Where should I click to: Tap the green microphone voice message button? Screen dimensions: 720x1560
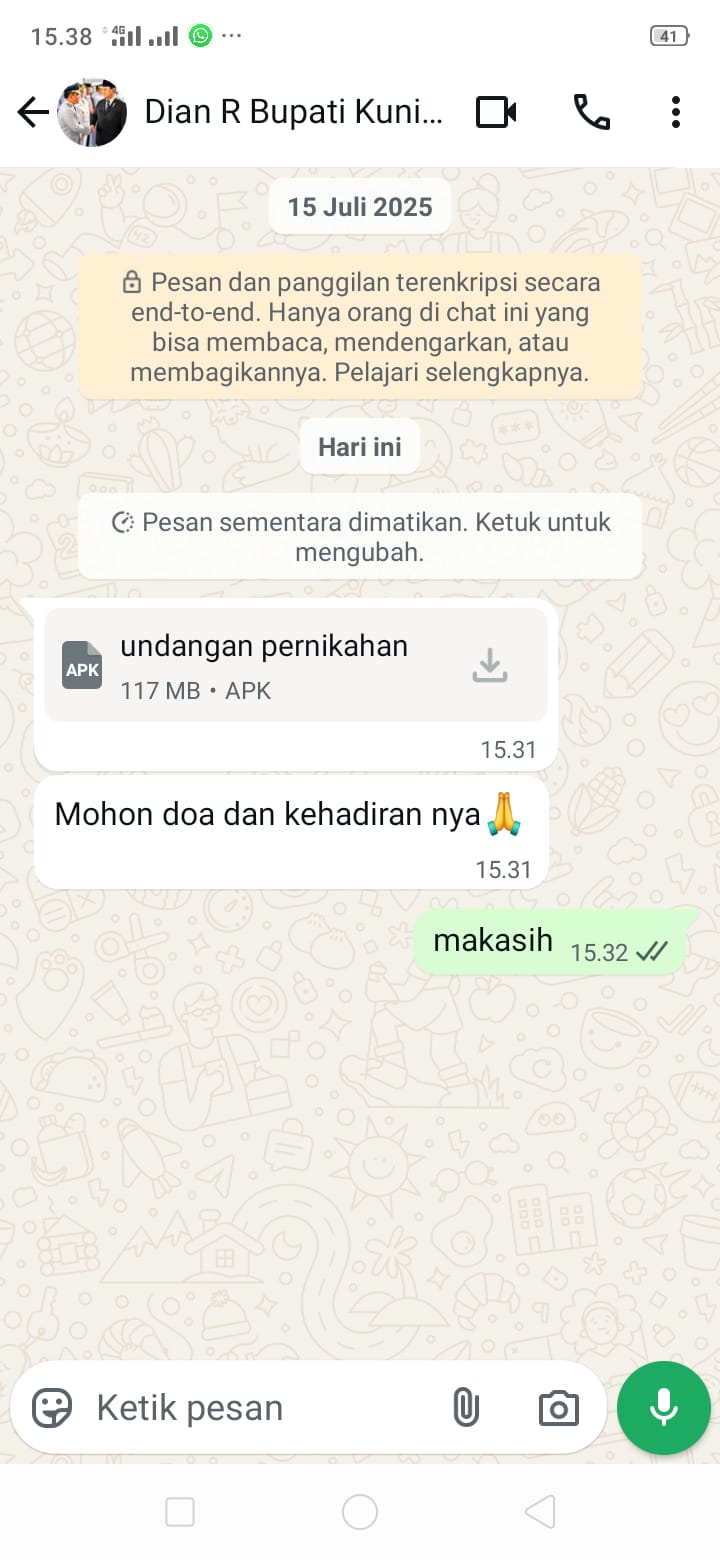pyautogui.click(x=664, y=1408)
